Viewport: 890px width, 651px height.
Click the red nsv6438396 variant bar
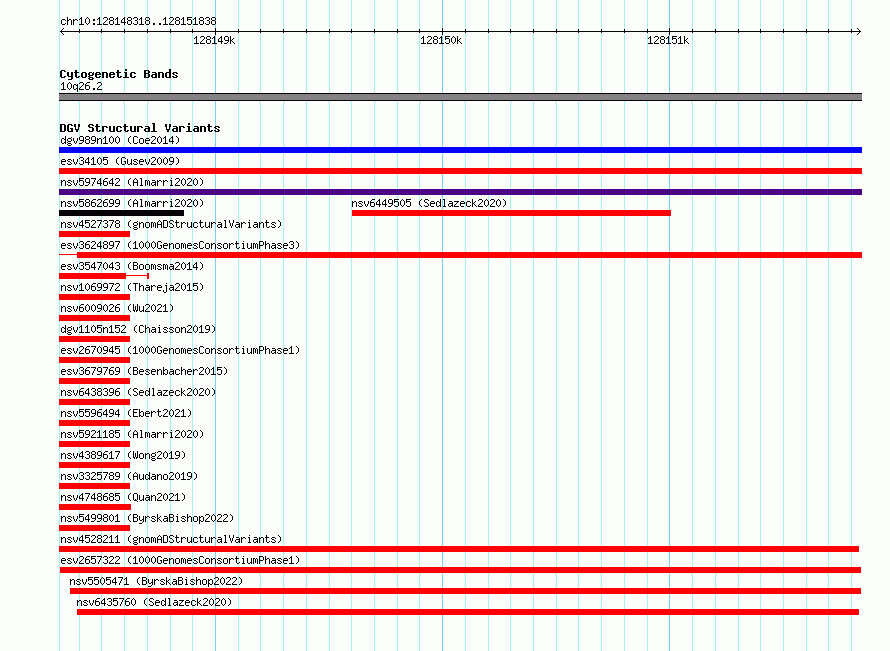tap(94, 402)
